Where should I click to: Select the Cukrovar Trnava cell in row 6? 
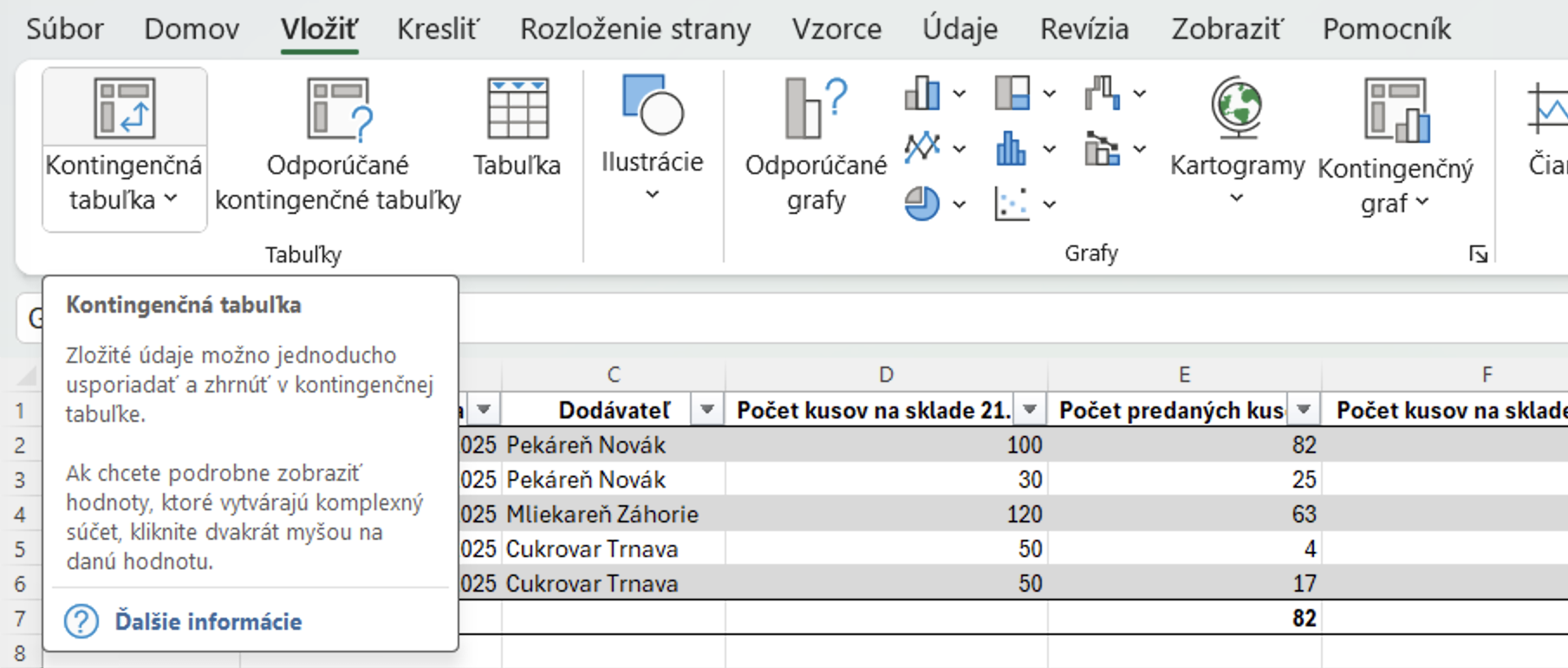(614, 583)
